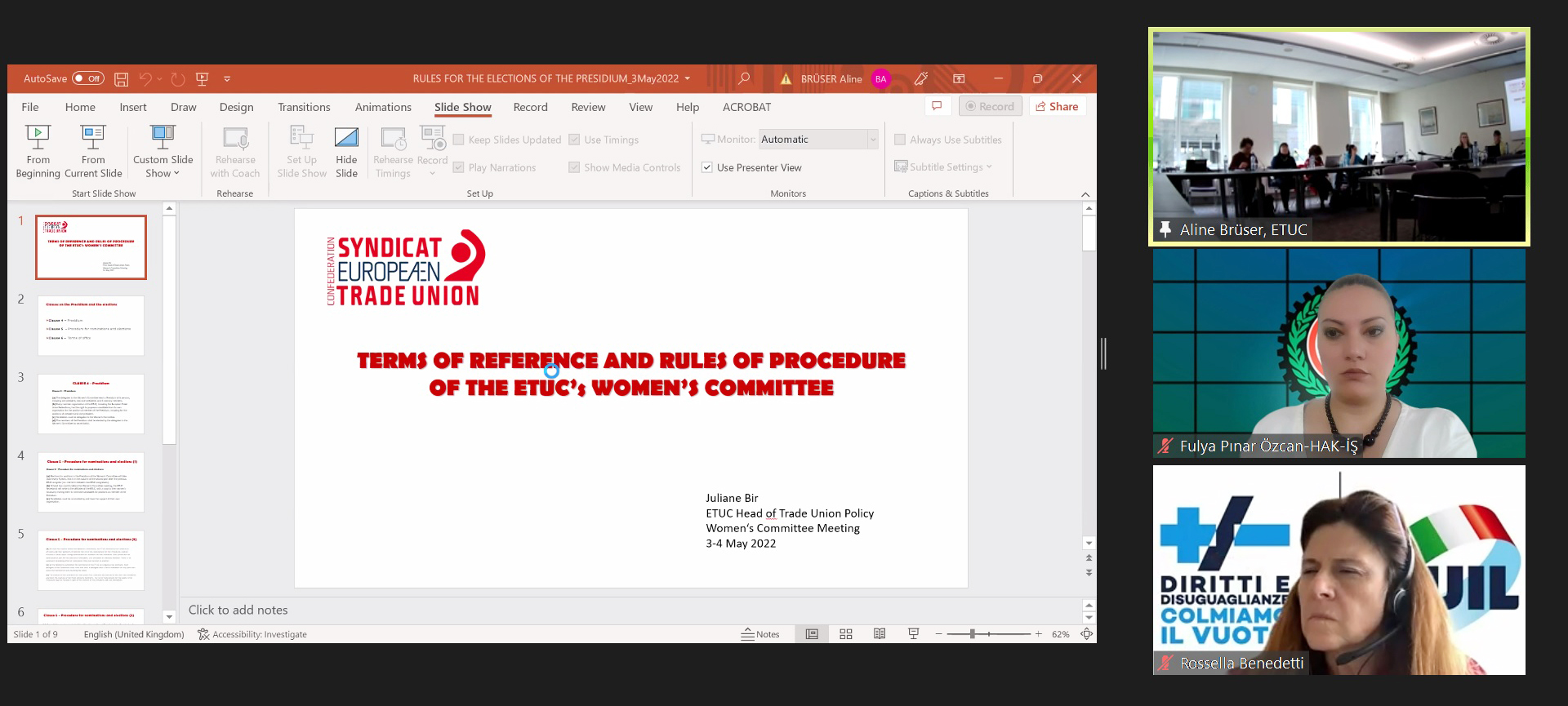Open the Transitions tab
The height and width of the screenshot is (706, 1568).
pos(304,107)
